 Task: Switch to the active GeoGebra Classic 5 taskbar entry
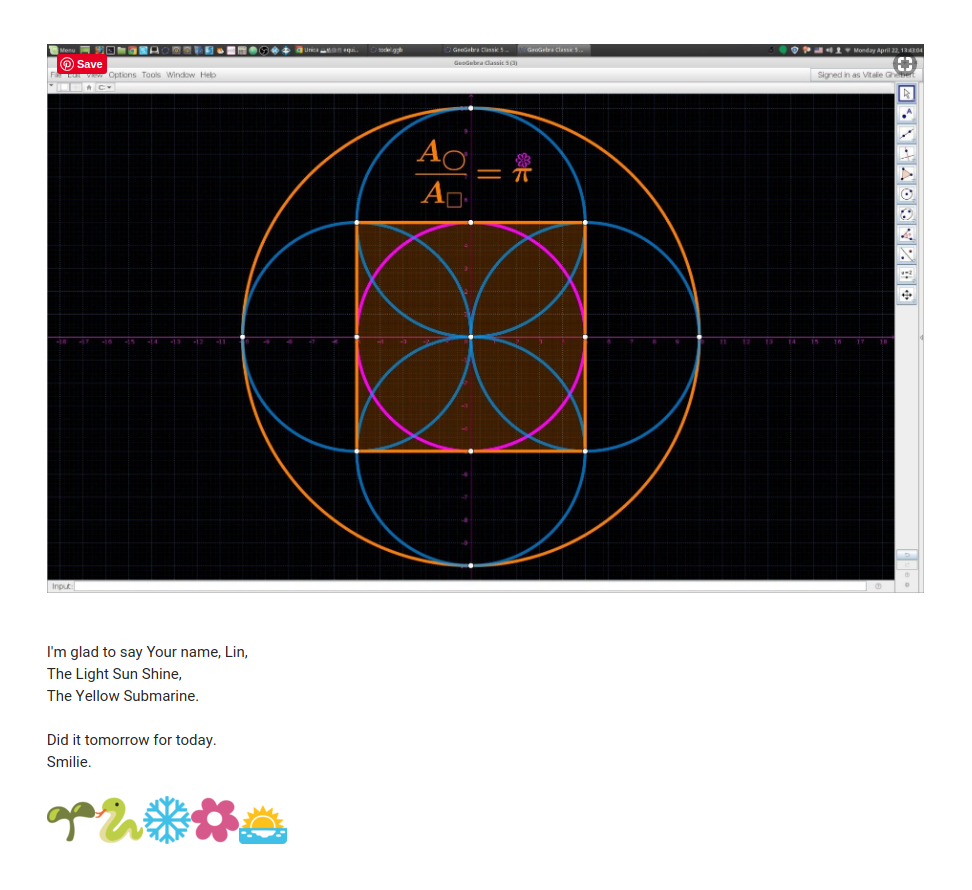coord(554,50)
